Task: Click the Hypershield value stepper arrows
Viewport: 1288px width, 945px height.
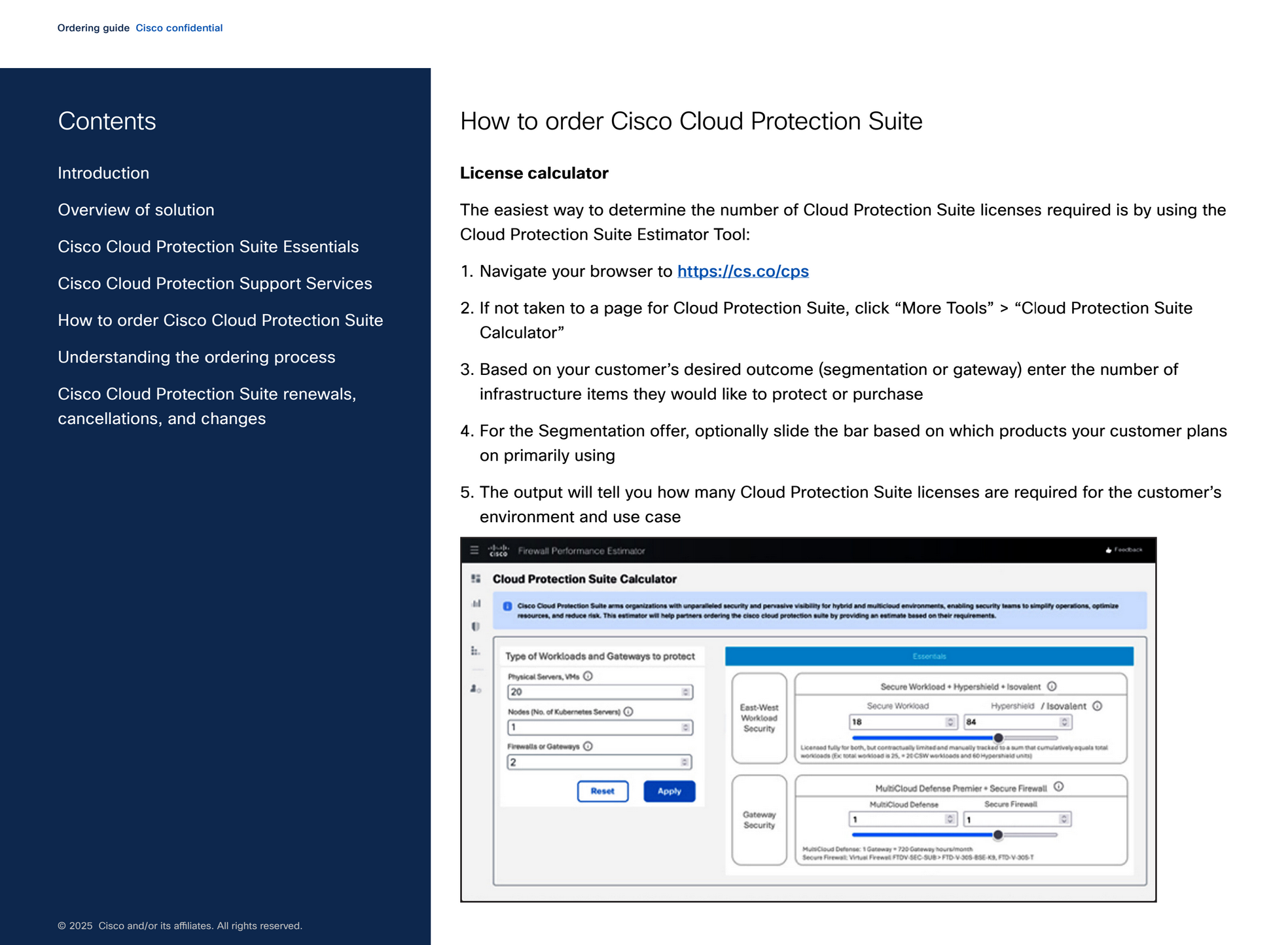Action: (x=1064, y=722)
